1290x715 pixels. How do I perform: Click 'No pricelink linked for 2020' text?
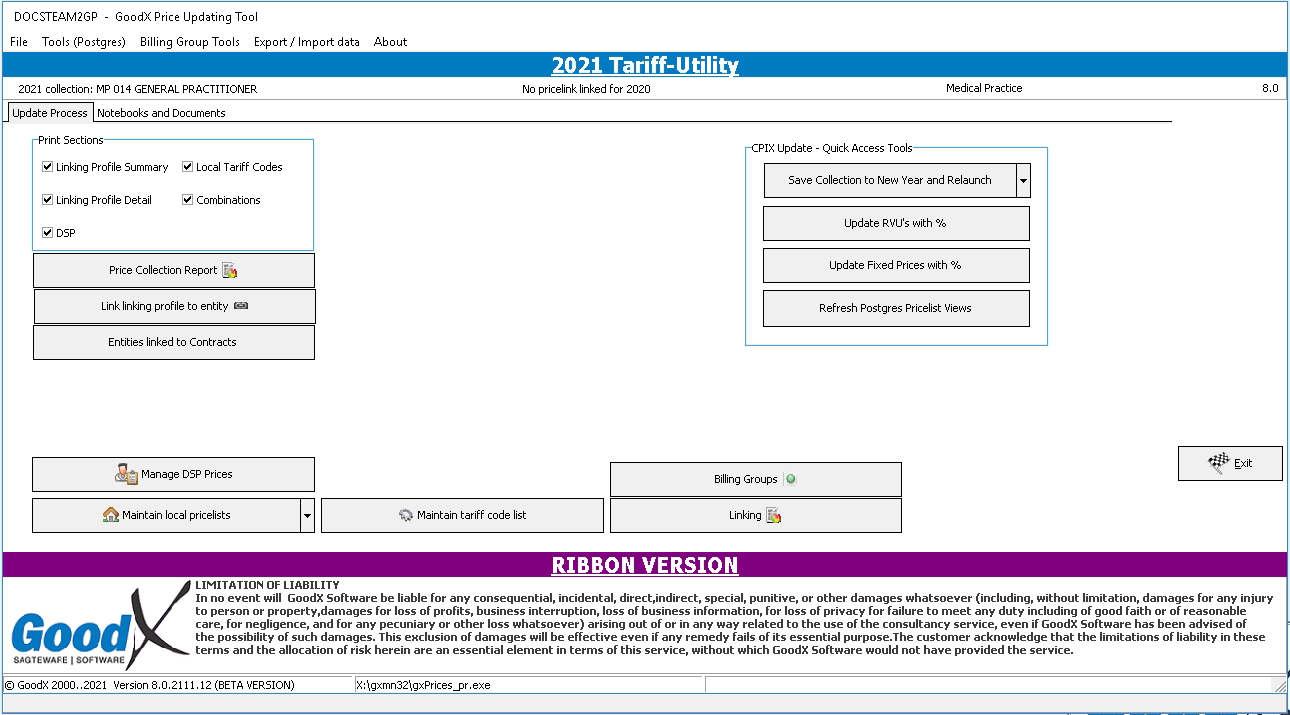click(586, 89)
